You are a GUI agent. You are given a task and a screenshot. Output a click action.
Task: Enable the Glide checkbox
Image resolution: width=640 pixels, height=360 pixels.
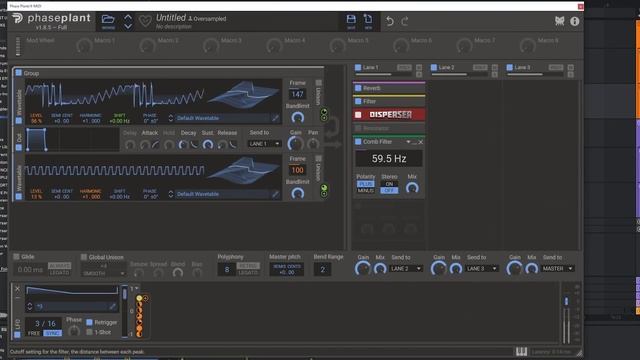click(x=16, y=257)
